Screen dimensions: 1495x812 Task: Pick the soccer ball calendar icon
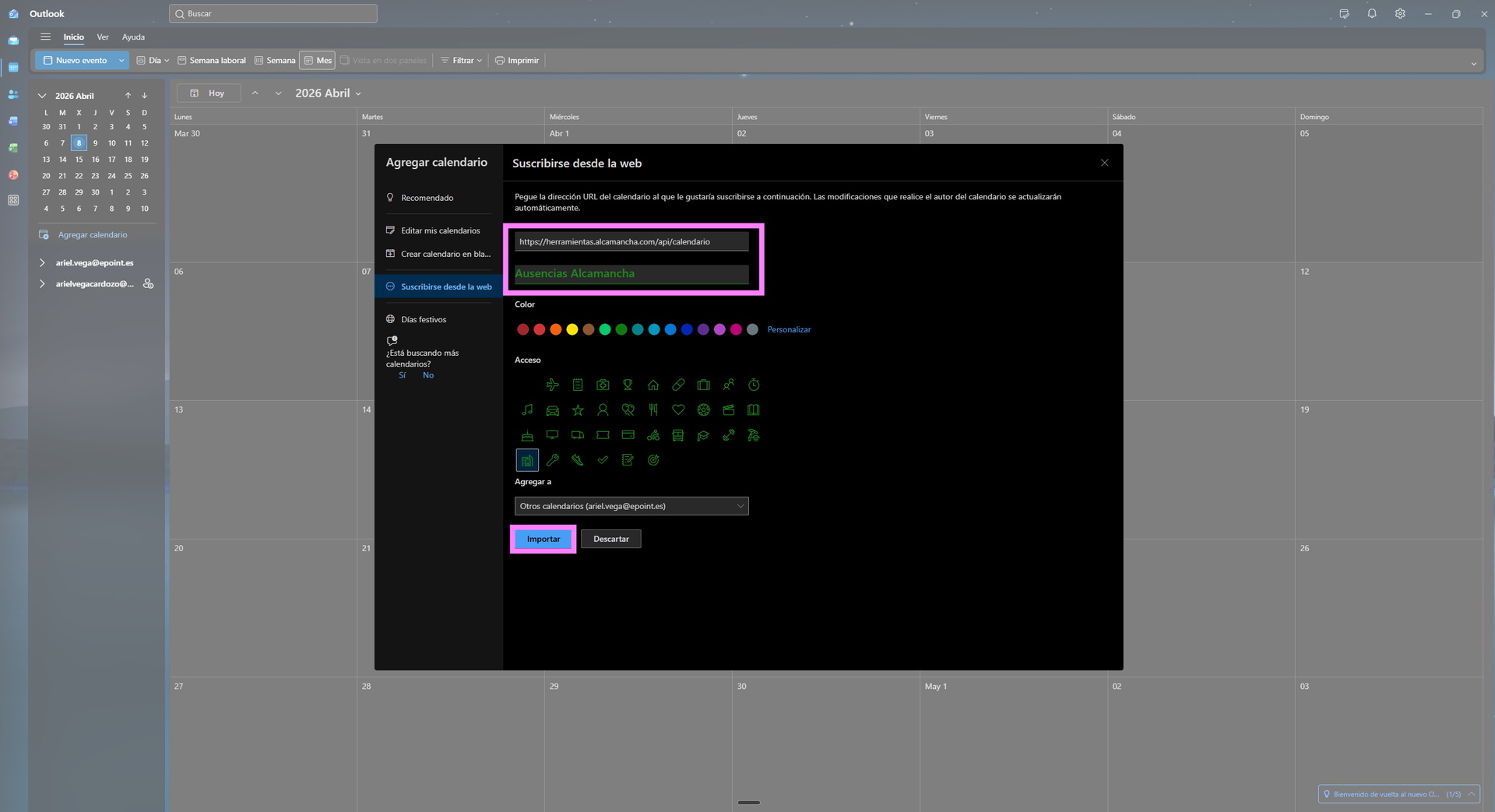(x=703, y=410)
